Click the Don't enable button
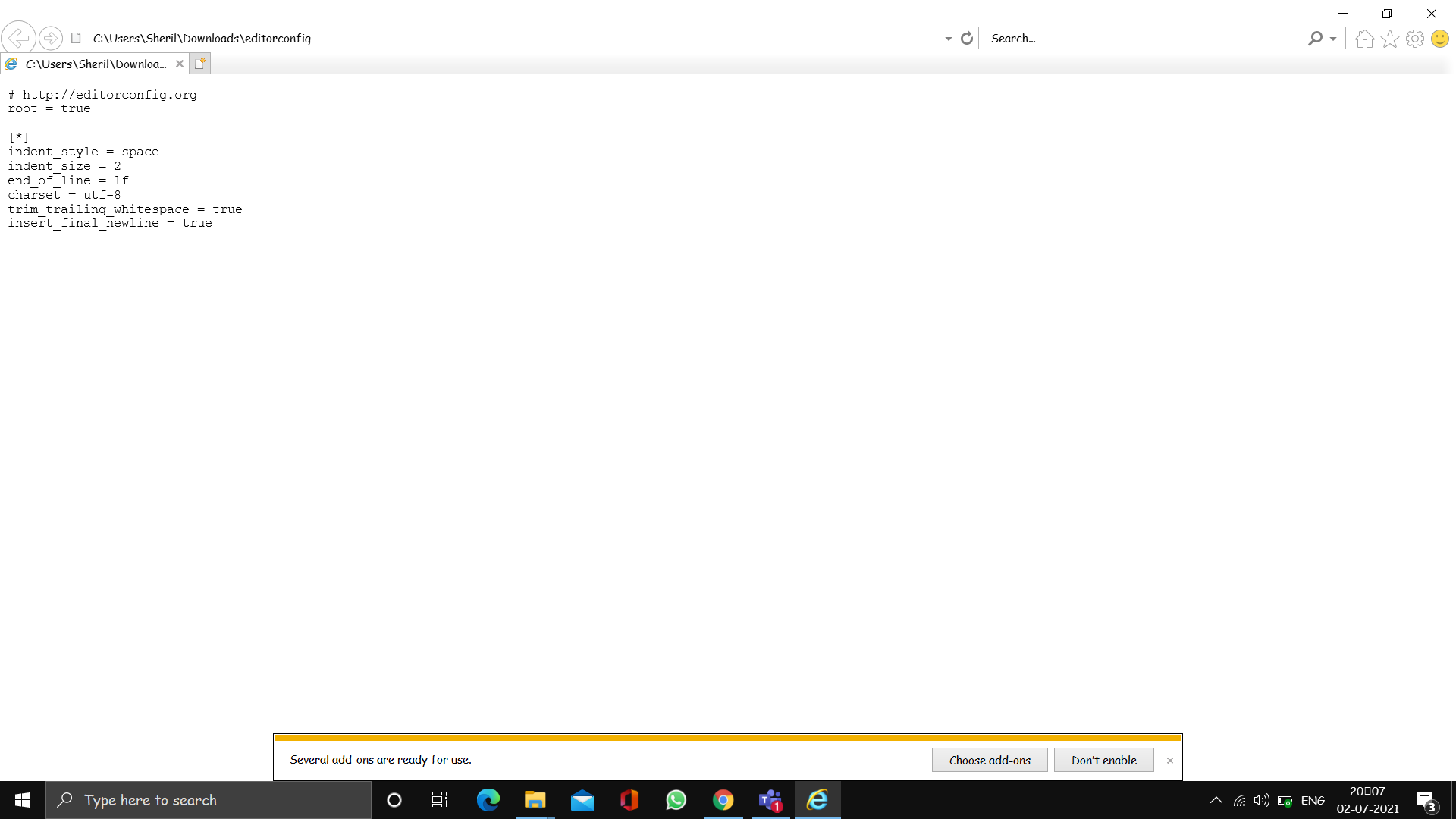 [x=1103, y=760]
